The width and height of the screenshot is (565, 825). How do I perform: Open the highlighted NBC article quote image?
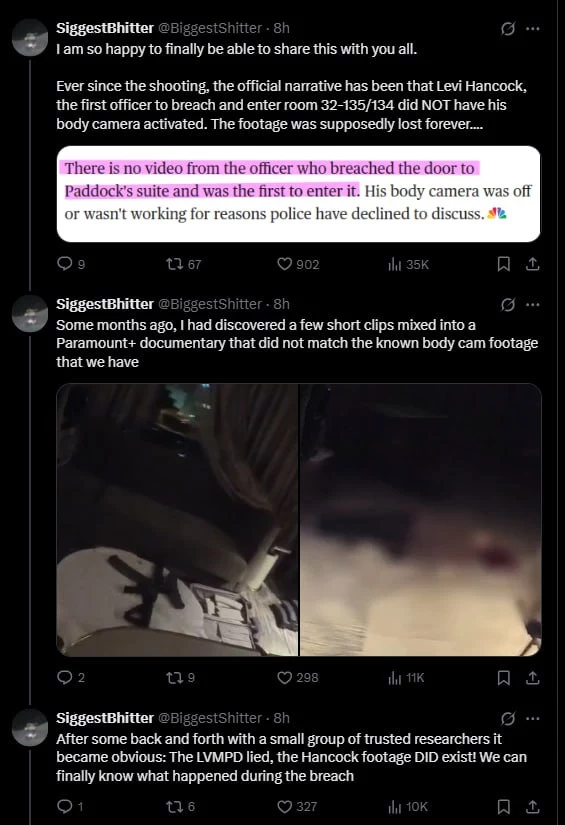pos(298,194)
